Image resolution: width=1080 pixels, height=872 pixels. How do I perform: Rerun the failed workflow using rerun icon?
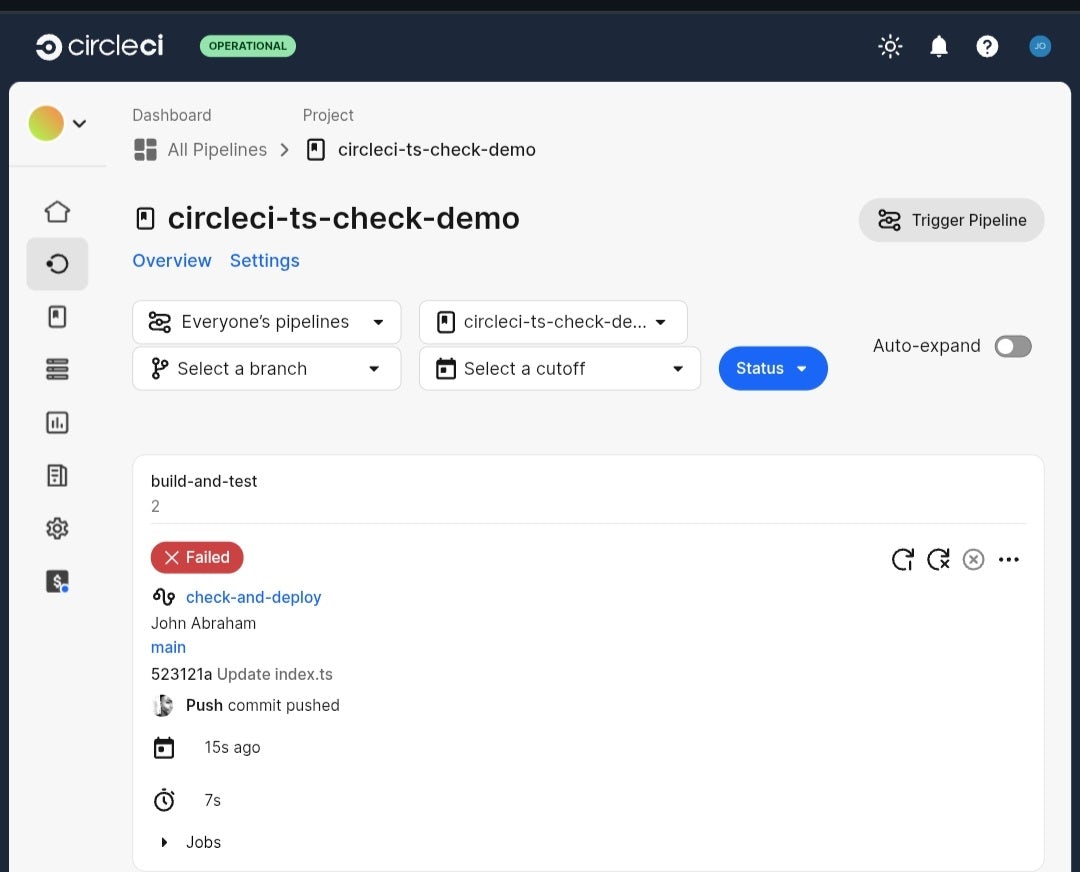tap(902, 559)
